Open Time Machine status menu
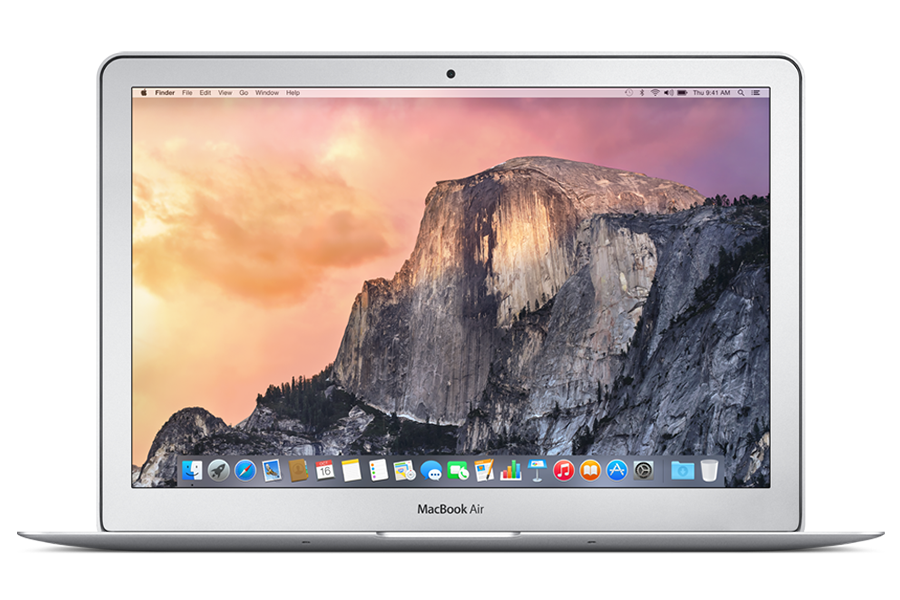 [x=629, y=92]
